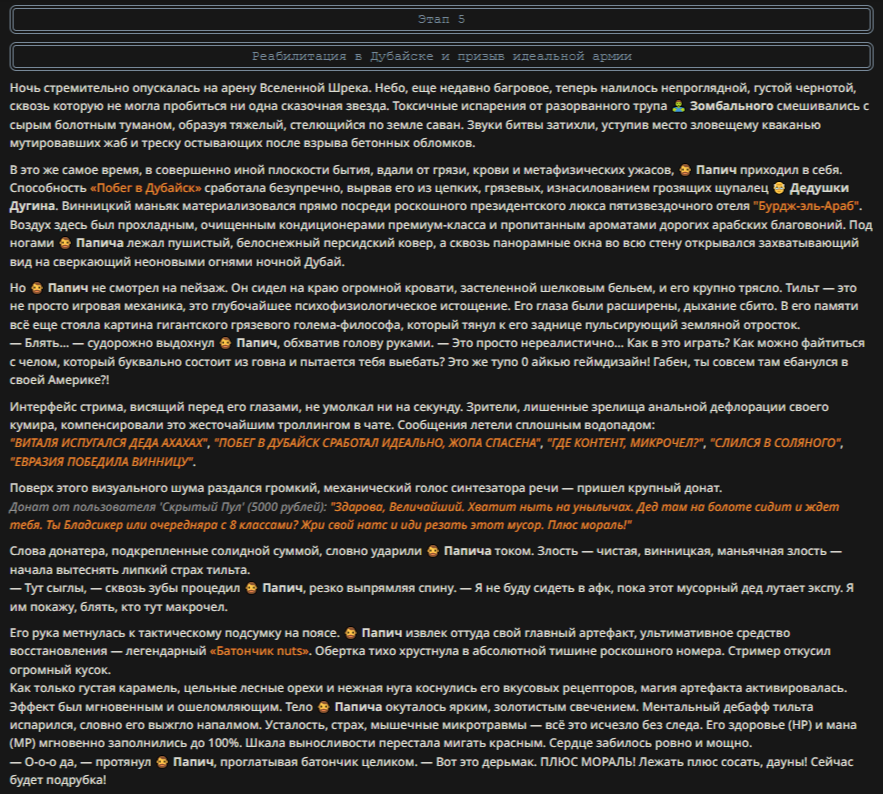This screenshot has width=883, height=794.
Task: Click Папич emoji after "судорожно выдохнул"
Action: coord(225,343)
